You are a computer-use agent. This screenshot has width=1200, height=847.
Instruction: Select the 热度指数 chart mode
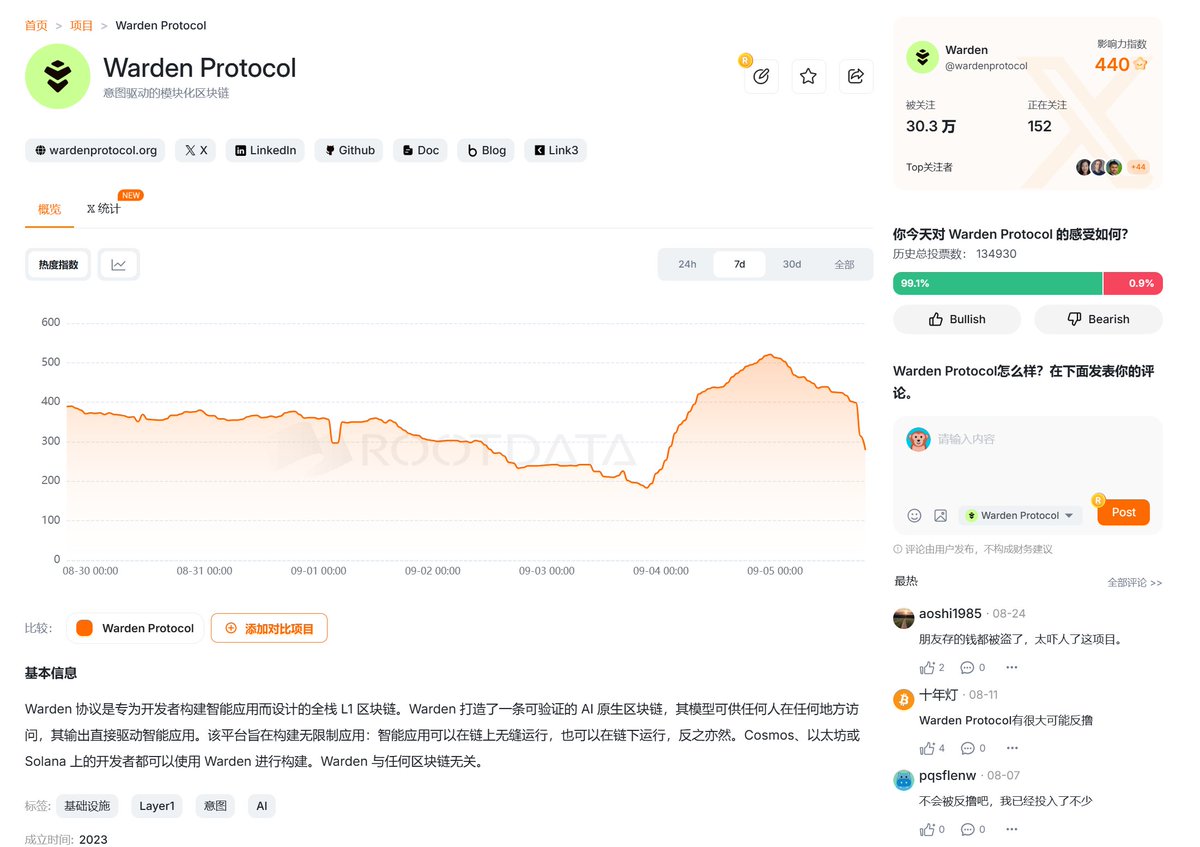[58, 265]
